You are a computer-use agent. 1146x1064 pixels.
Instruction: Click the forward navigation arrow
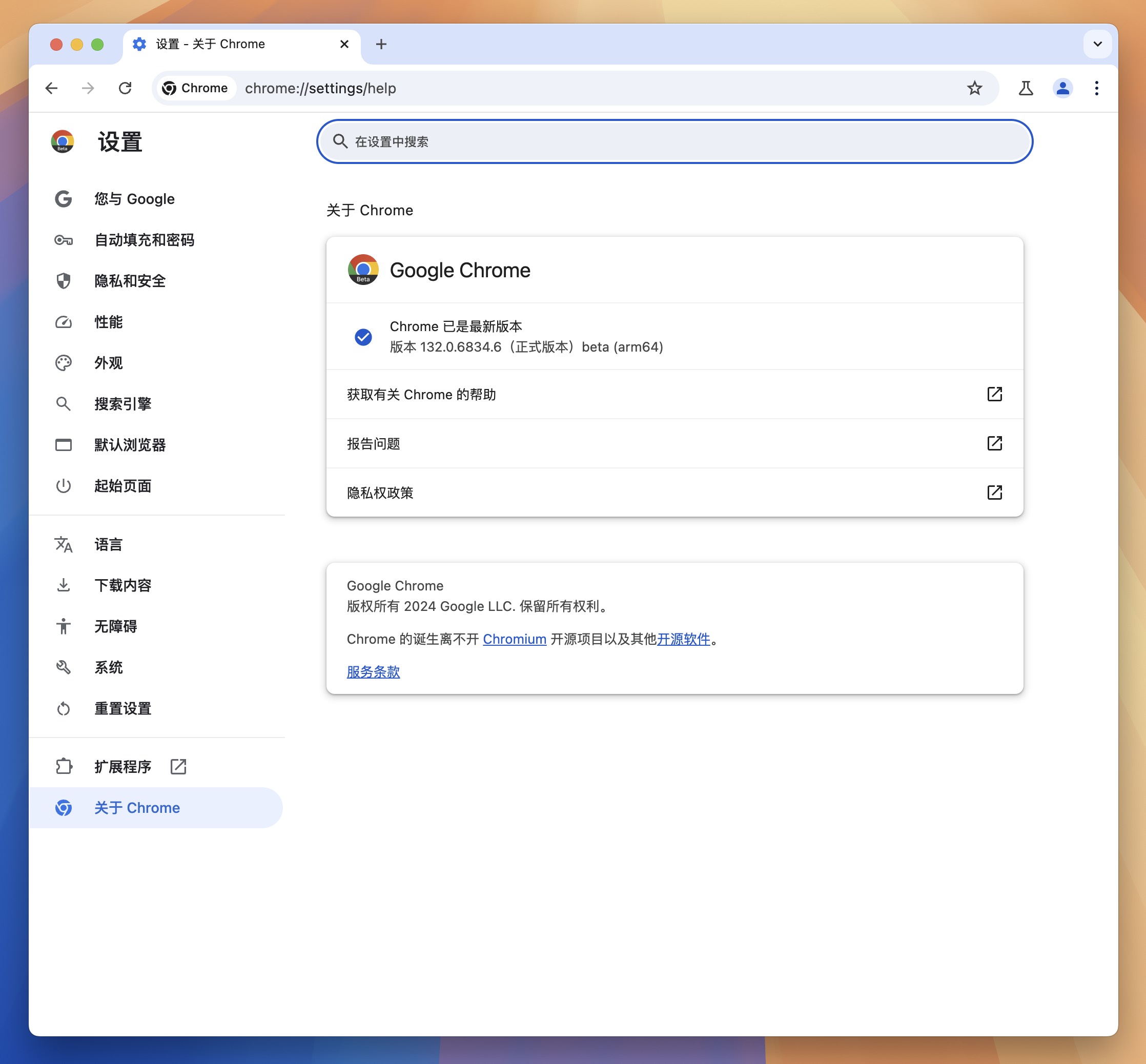pyautogui.click(x=88, y=88)
